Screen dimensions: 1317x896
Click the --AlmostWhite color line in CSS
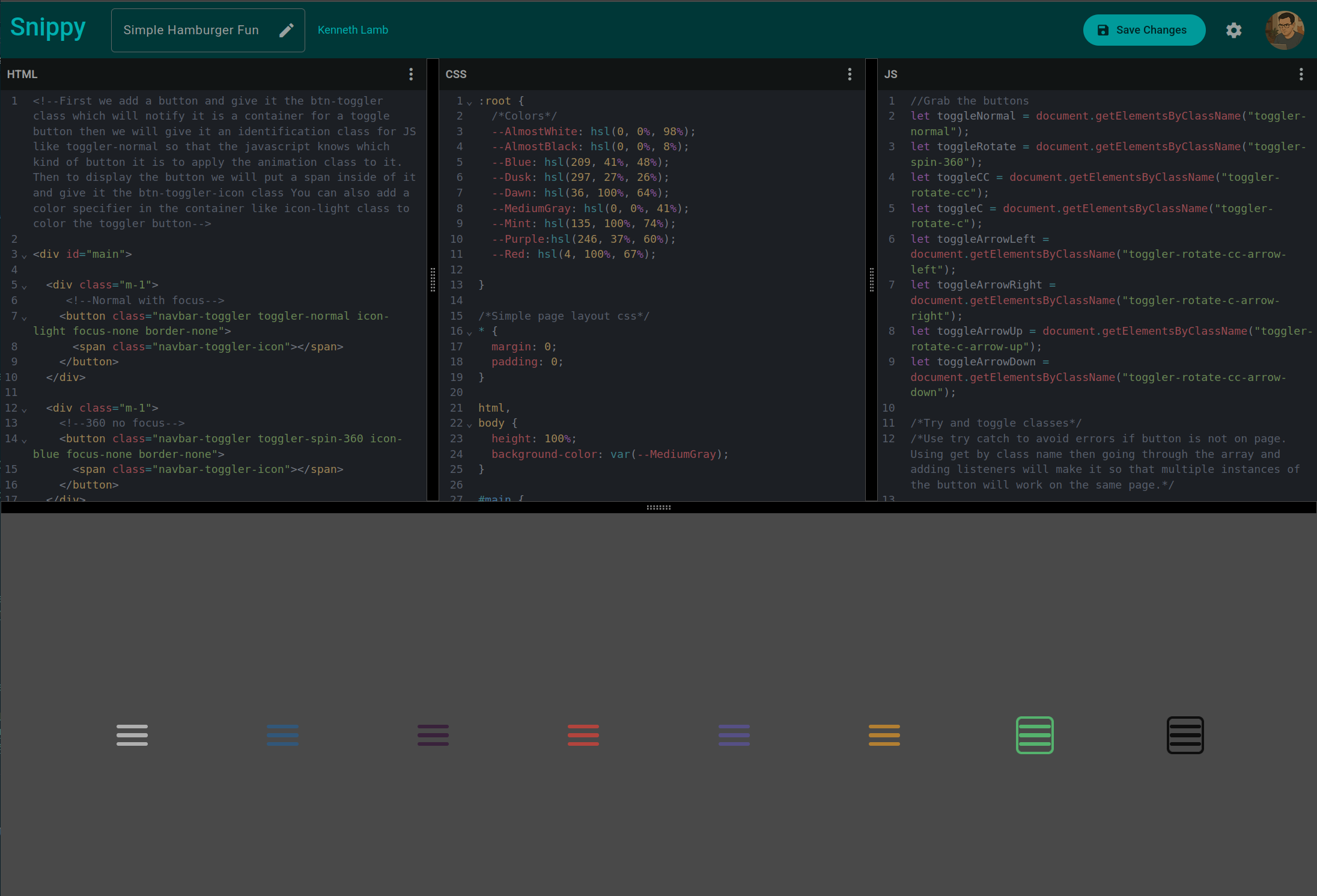click(x=593, y=132)
